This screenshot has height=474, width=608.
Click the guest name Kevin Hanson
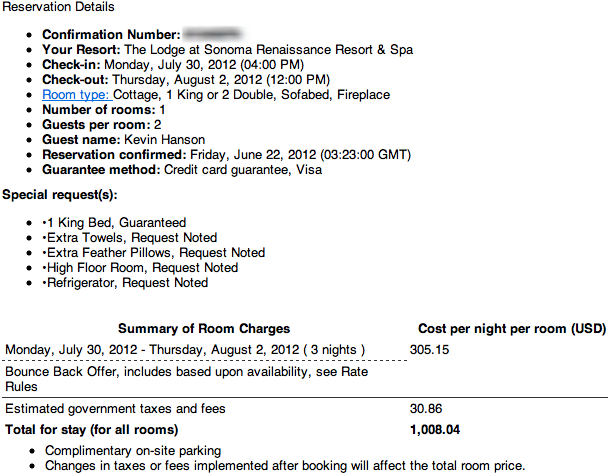[164, 140]
